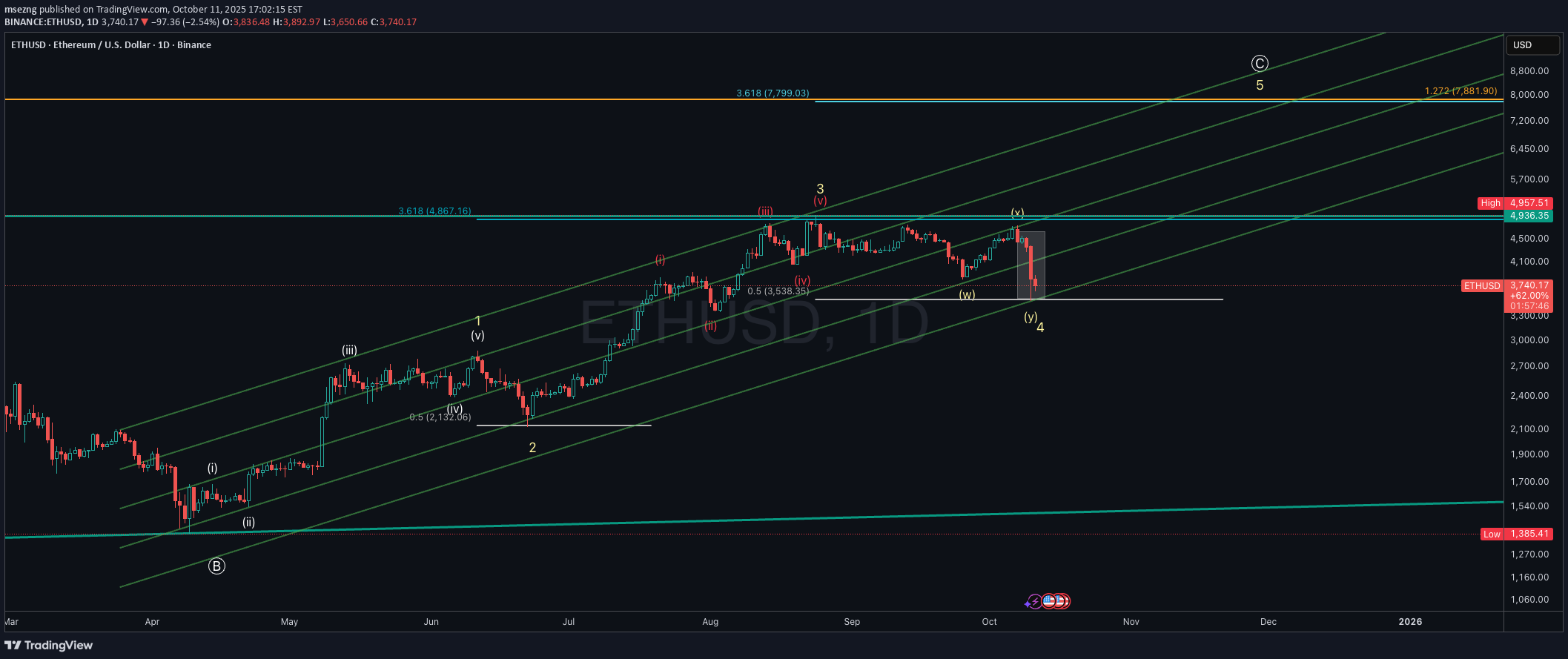Viewport: 1568px width, 659px height.
Task: Select the red (iii) wave marker
Action: click(765, 211)
